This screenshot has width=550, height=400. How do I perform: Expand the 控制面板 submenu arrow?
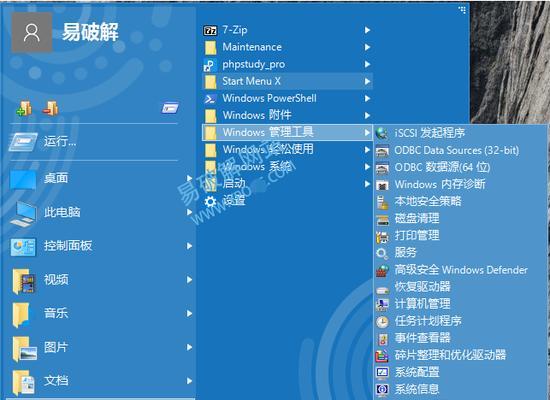point(189,246)
